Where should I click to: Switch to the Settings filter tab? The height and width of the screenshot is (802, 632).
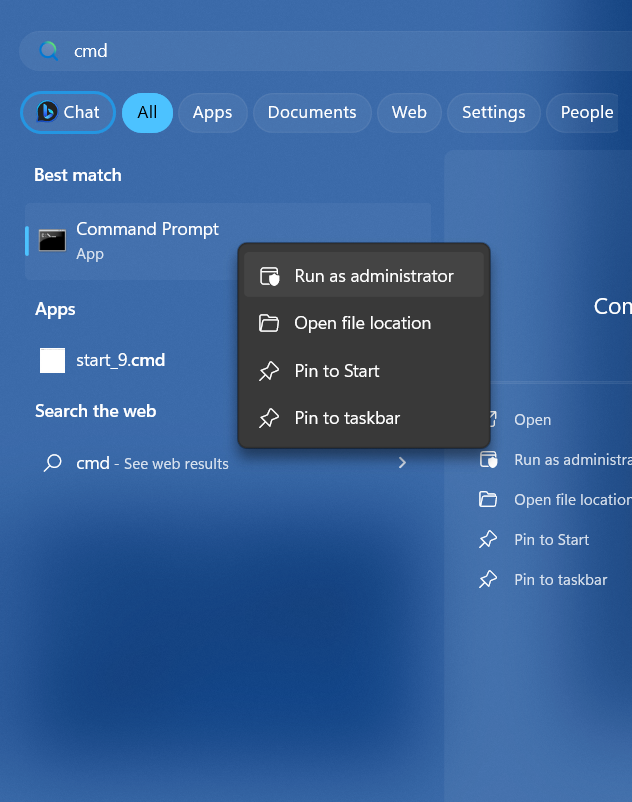click(x=493, y=113)
